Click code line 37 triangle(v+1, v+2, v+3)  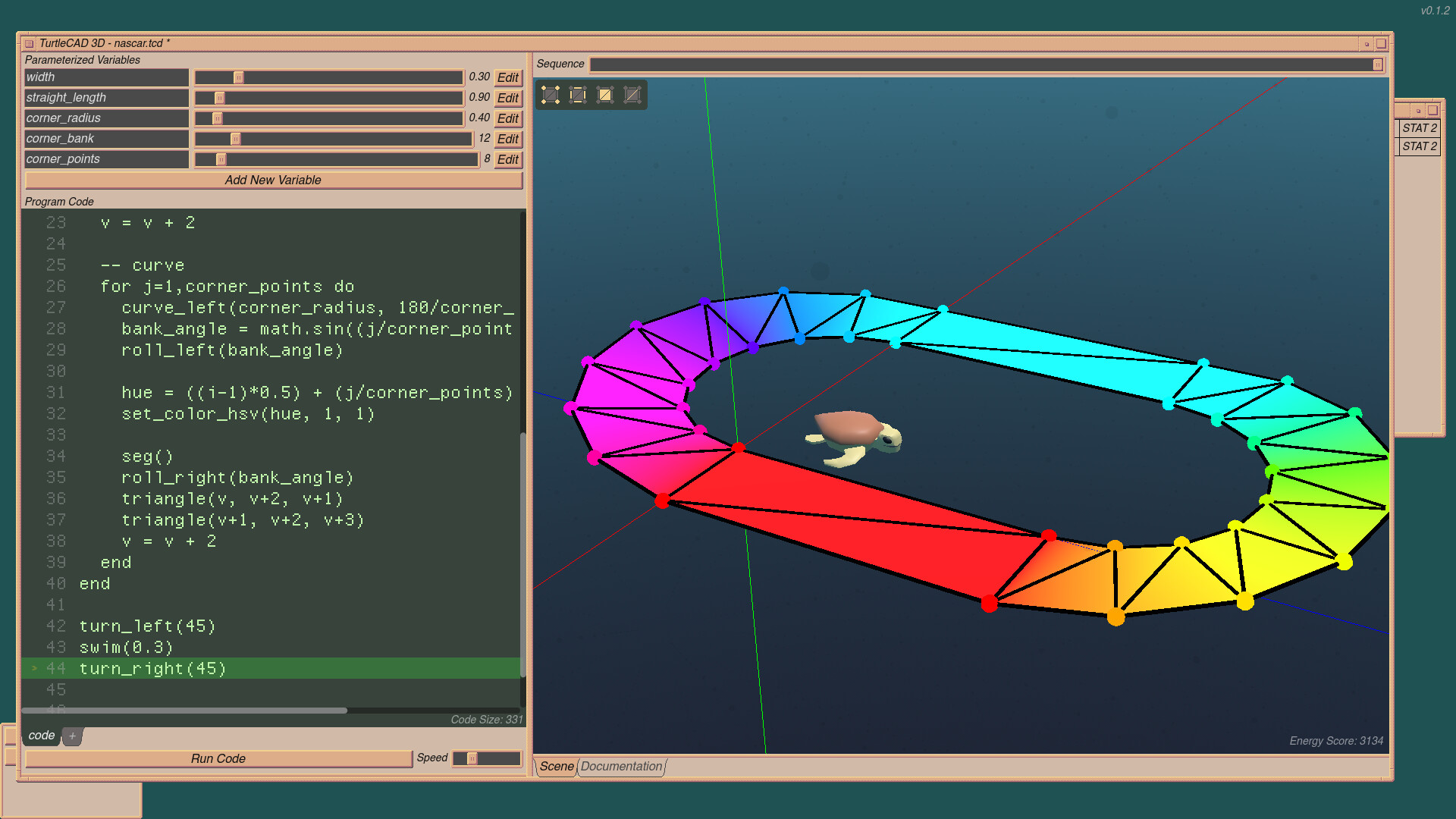pyautogui.click(x=243, y=519)
